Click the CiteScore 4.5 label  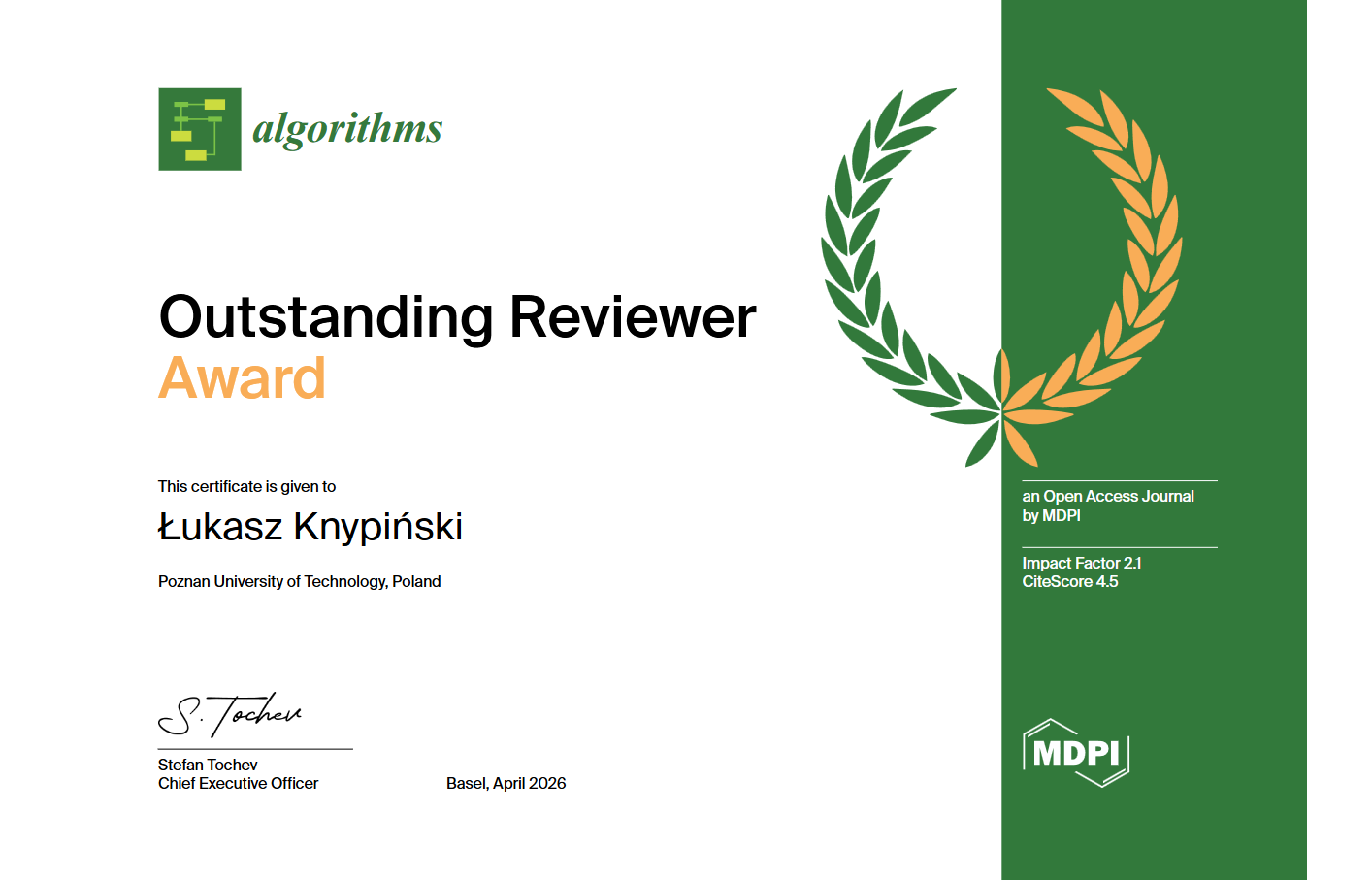pyautogui.click(x=1072, y=583)
